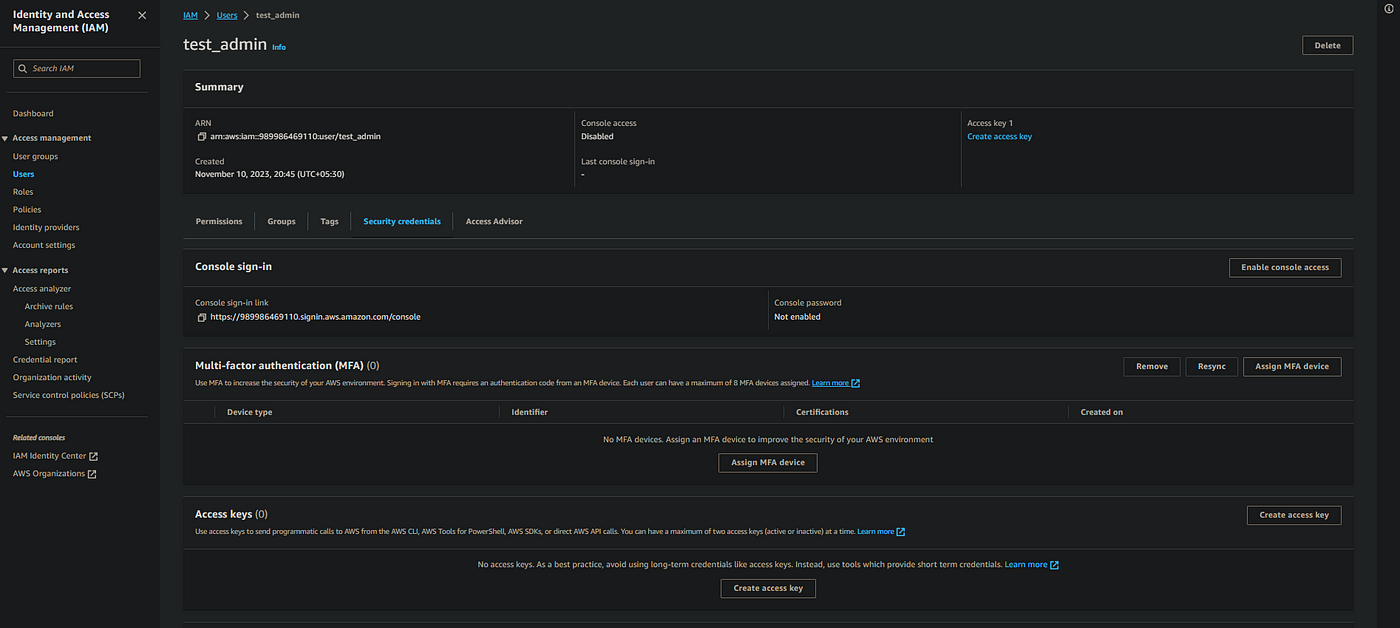Click Assign MFA device in the MFA header
Image resolution: width=1400 pixels, height=628 pixels.
coord(1292,366)
